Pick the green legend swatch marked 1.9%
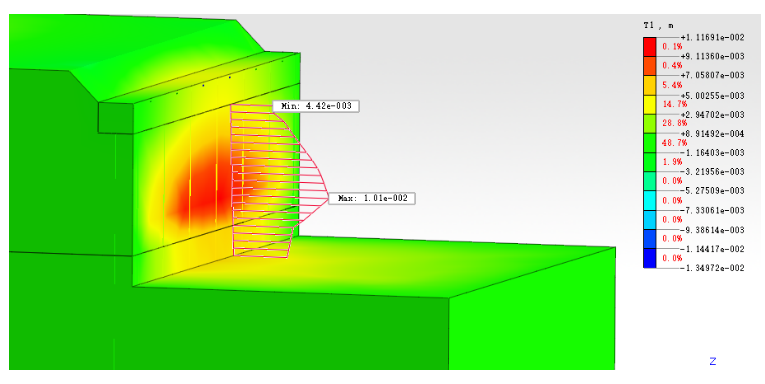This screenshot has height=384, width=765. (649, 162)
